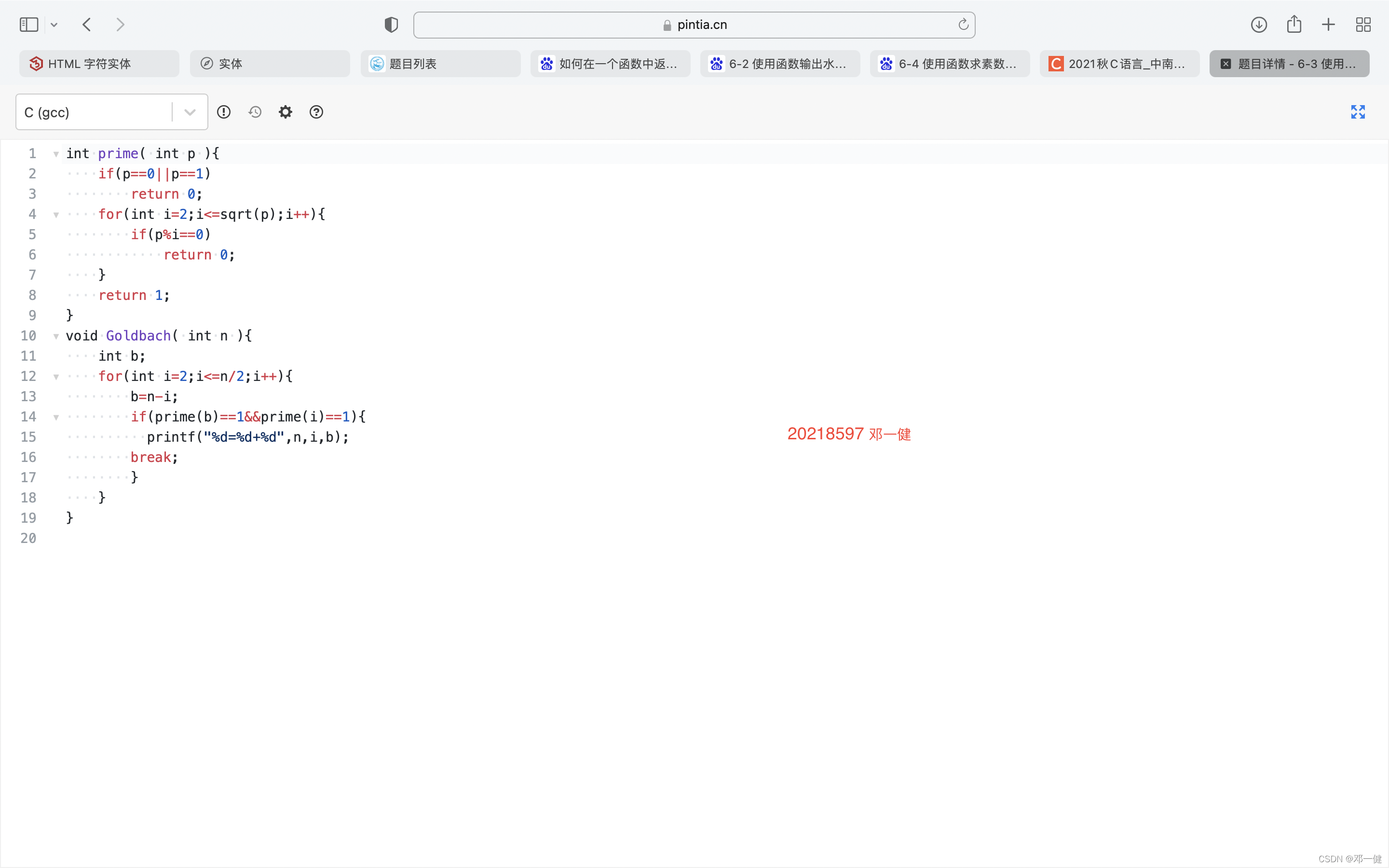The height and width of the screenshot is (868, 1389).
Task: Switch to the HTML 字符实体 tab
Action: tap(99, 64)
